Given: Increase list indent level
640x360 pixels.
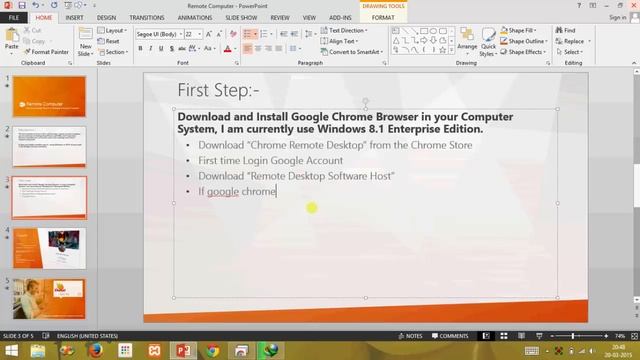Looking at the screenshot, I should click(294, 34).
